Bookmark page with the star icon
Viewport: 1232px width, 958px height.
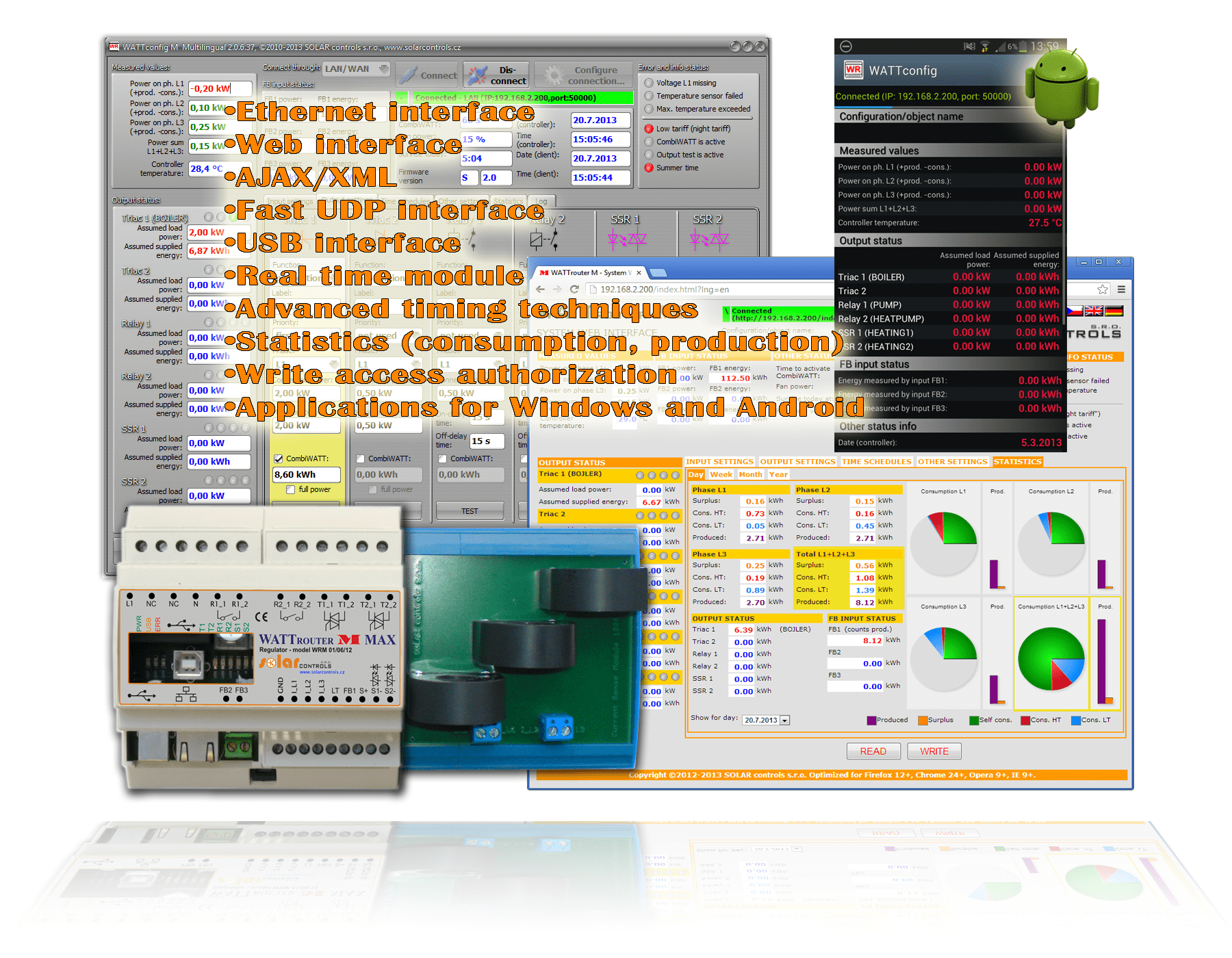pyautogui.click(x=1102, y=289)
